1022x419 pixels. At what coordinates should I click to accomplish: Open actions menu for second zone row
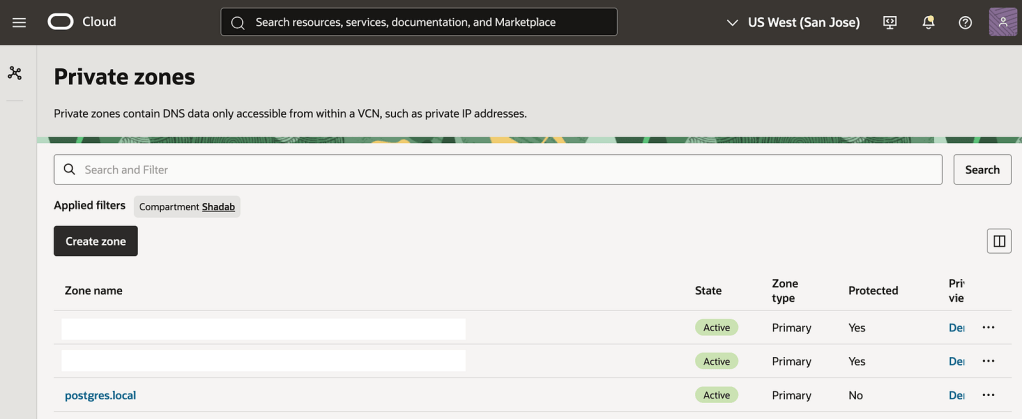pyautogui.click(x=988, y=361)
